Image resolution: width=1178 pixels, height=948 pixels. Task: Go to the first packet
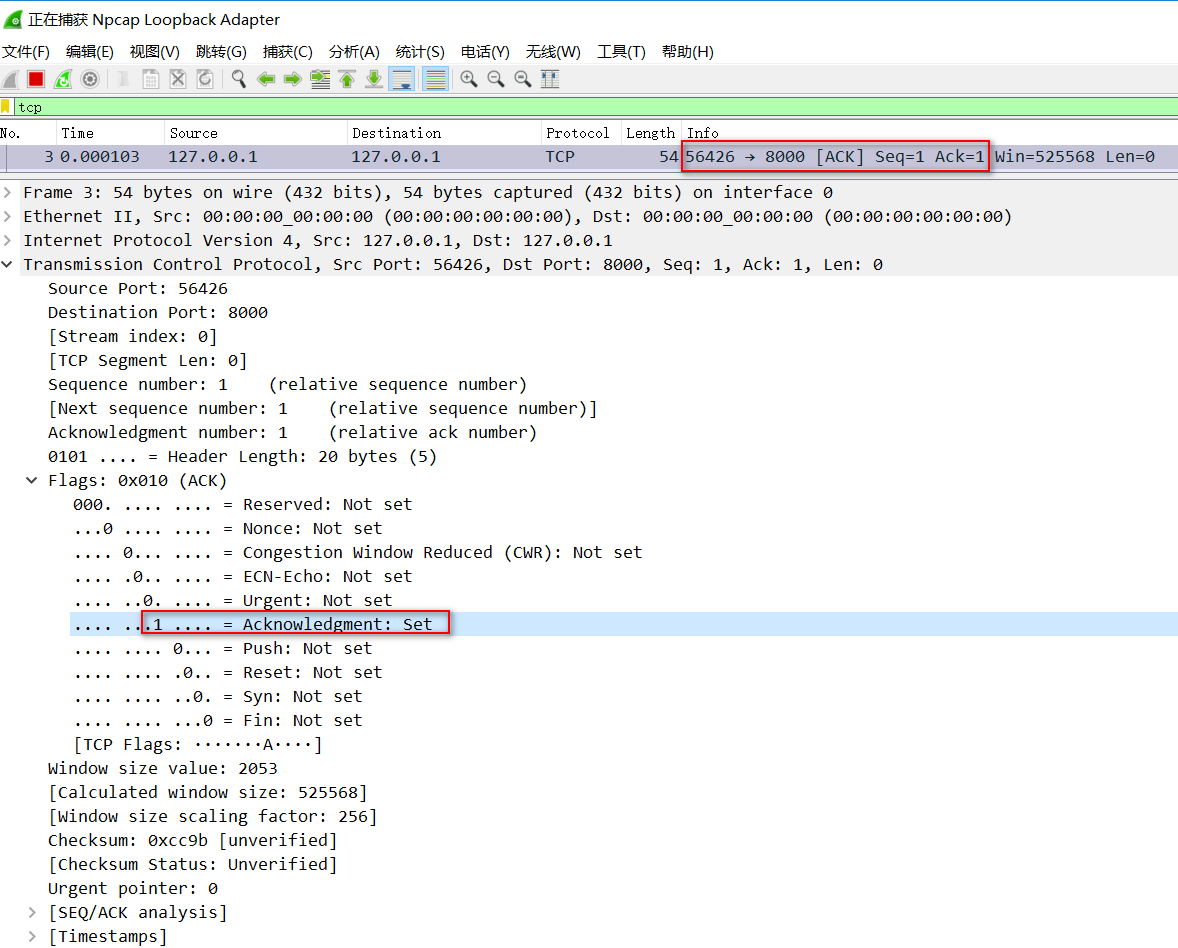tap(347, 79)
